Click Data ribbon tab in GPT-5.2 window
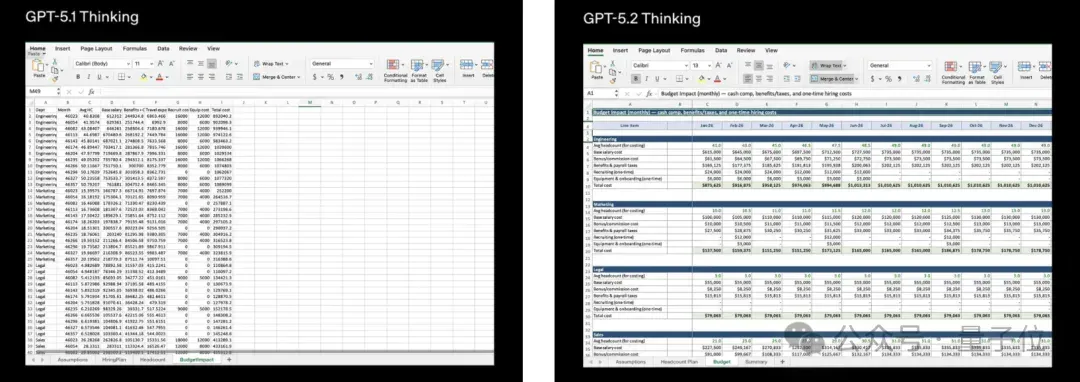Image resolution: width=1080 pixels, height=382 pixels. click(x=721, y=50)
